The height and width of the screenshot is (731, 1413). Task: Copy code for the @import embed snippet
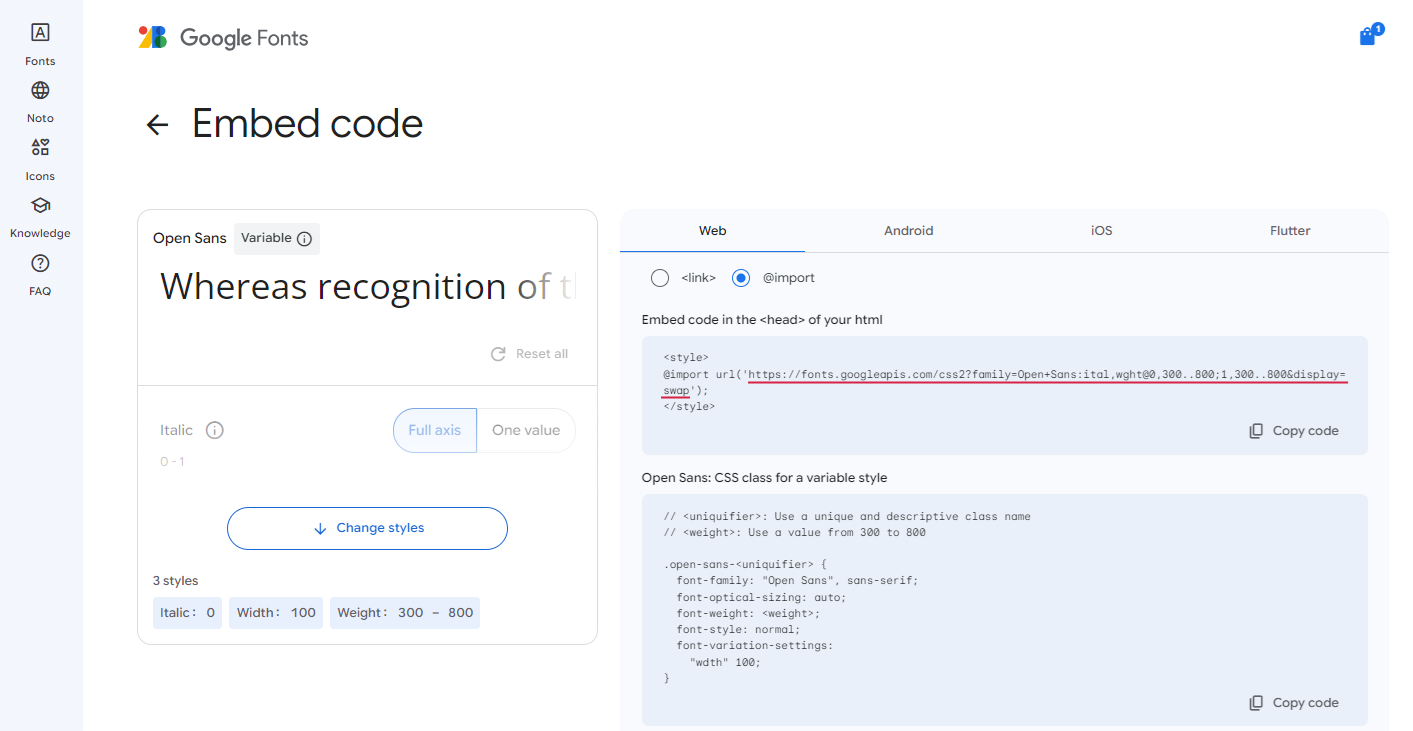tap(1294, 431)
